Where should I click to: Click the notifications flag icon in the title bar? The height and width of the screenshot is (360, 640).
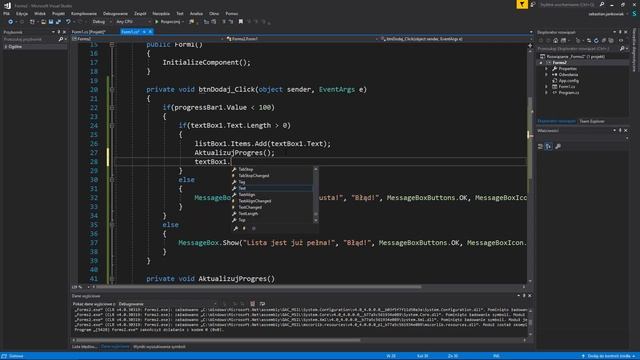point(522,4)
